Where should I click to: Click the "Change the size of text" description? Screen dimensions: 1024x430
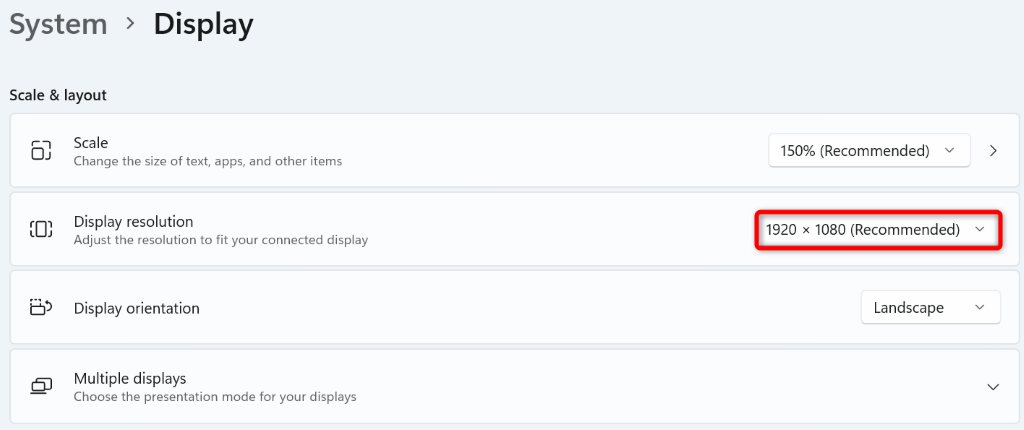click(208, 161)
